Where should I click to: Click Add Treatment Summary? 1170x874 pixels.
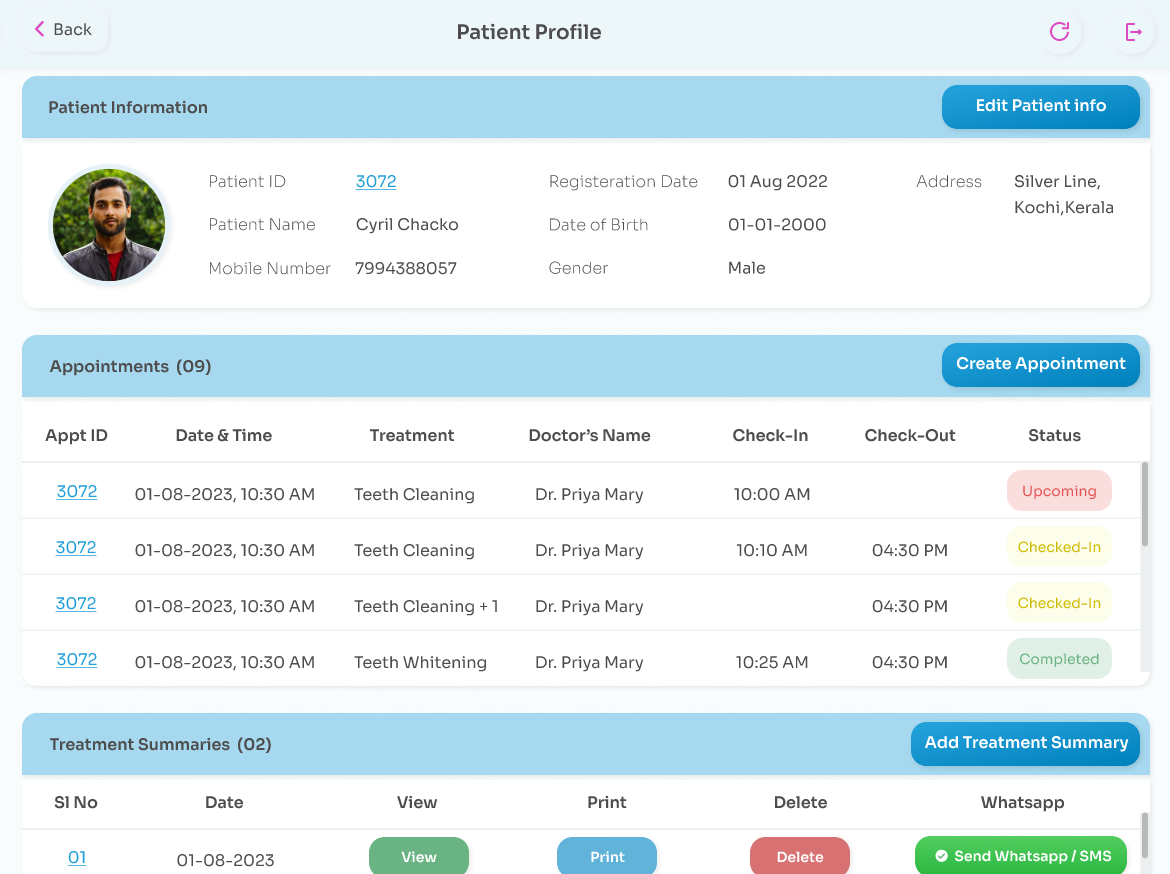pos(1024,743)
